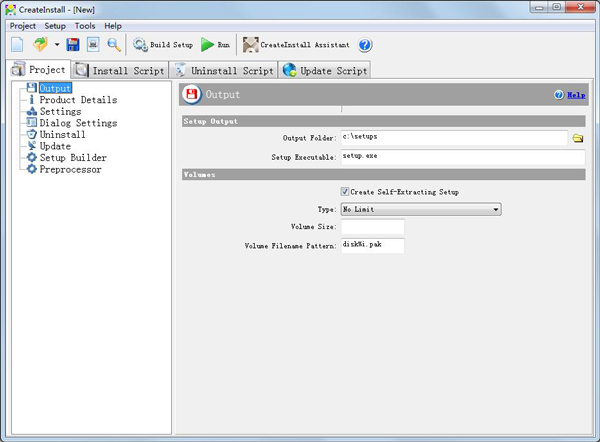Click the New Project toolbar icon
The image size is (600, 442).
coord(18,45)
